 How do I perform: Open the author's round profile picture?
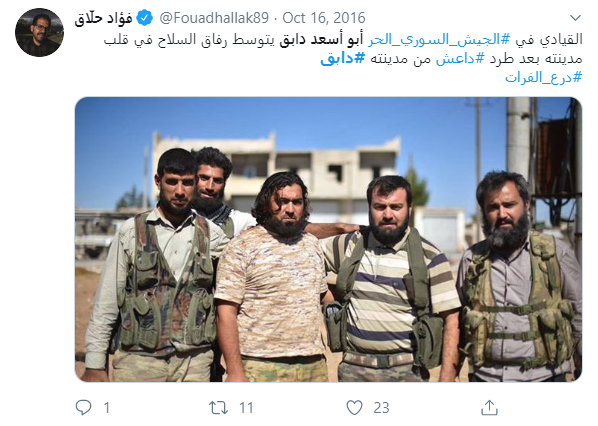[x=39, y=32]
